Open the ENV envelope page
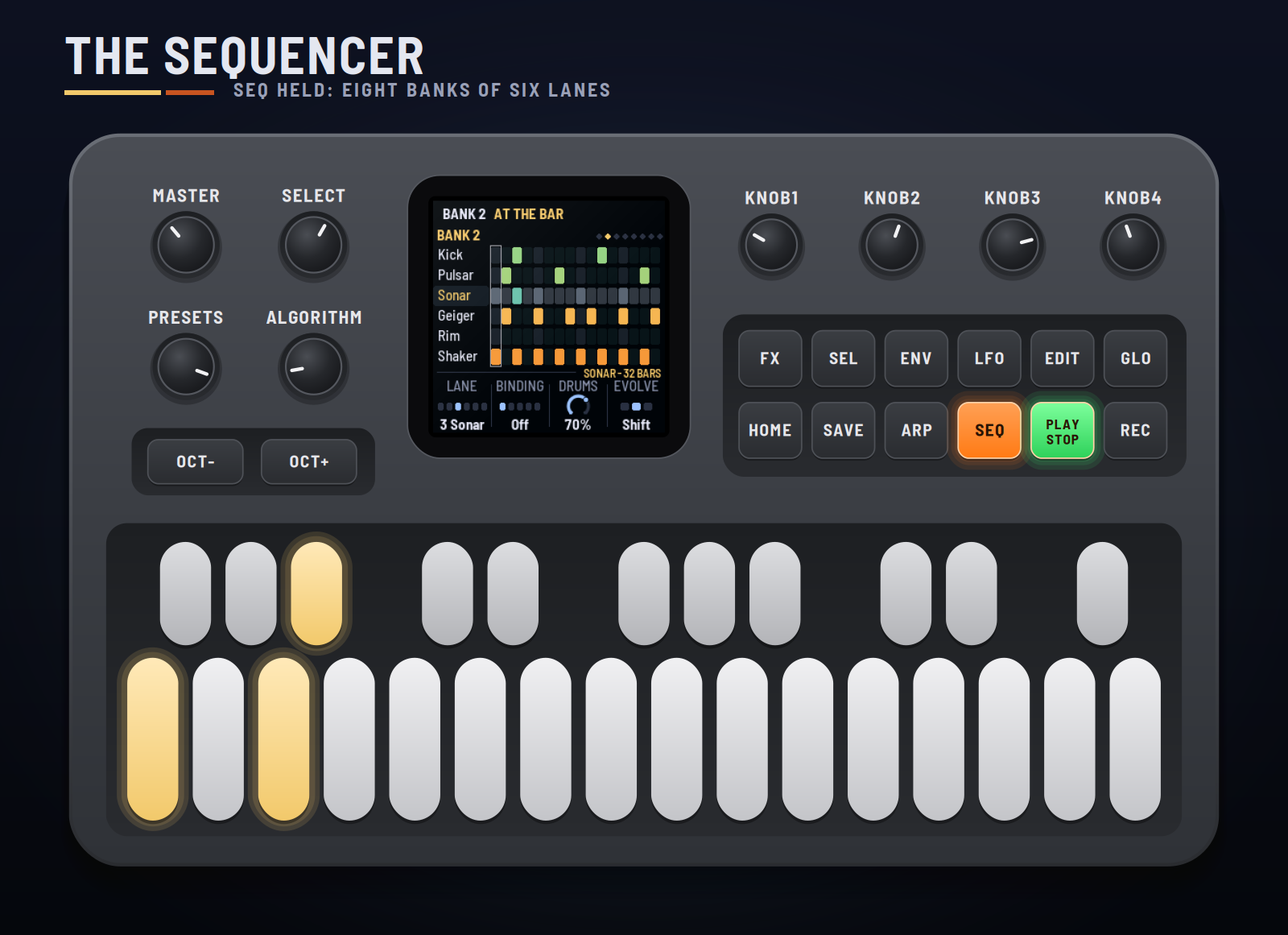This screenshot has height=935, width=1288. point(916,358)
